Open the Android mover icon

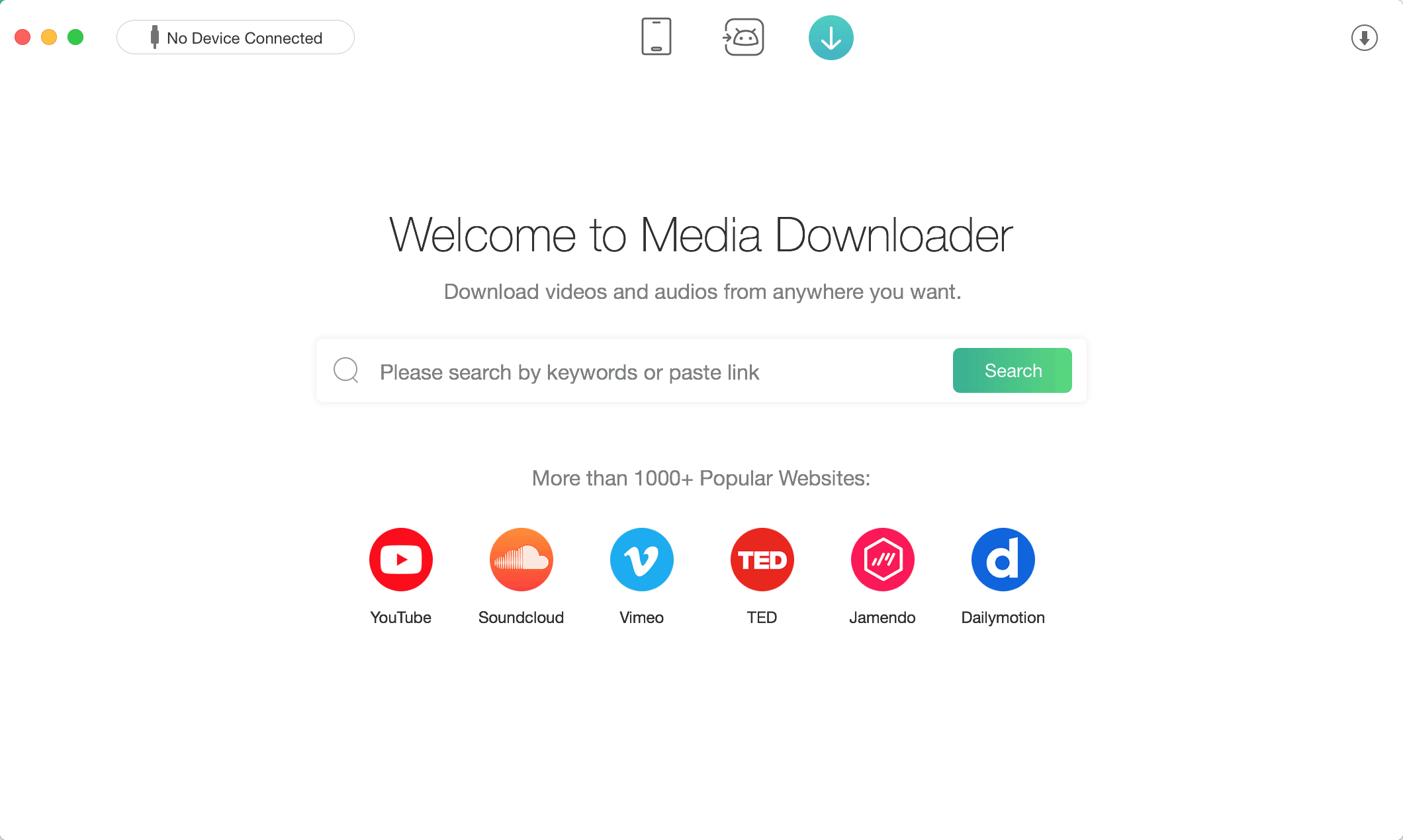pyautogui.click(x=743, y=37)
